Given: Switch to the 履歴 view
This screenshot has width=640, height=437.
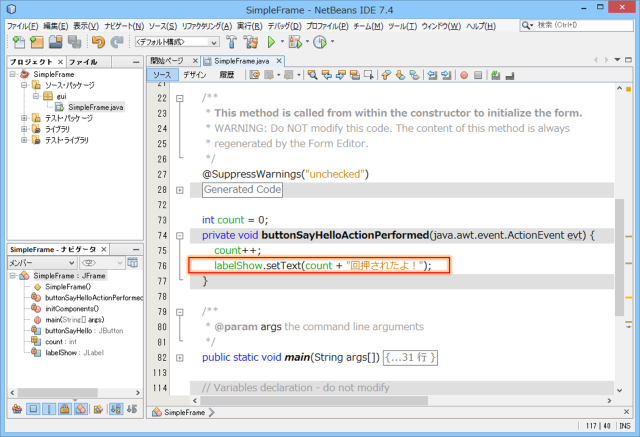Looking at the screenshot, I should pos(227,75).
